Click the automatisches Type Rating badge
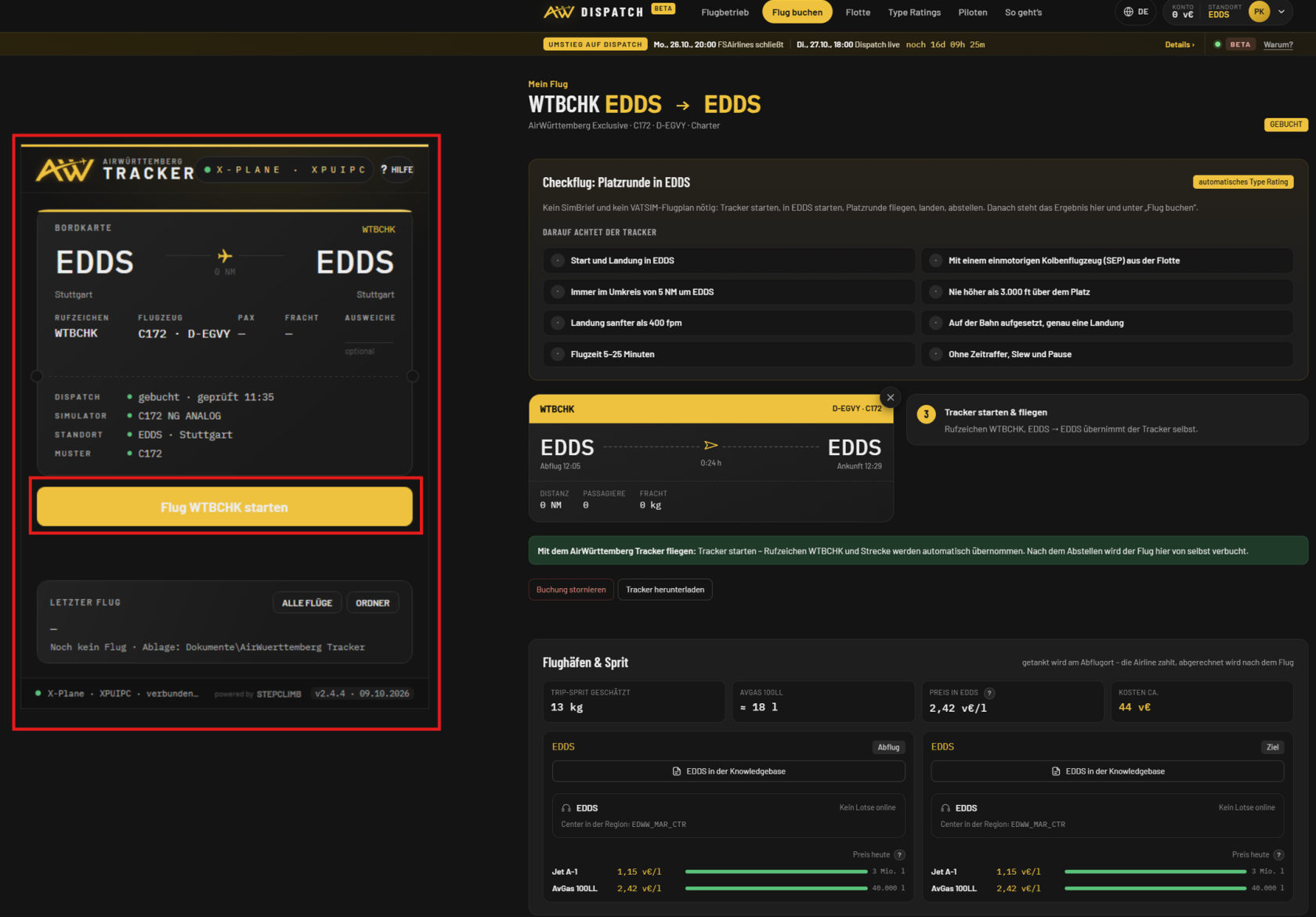The width and height of the screenshot is (1316, 917). 1243,182
